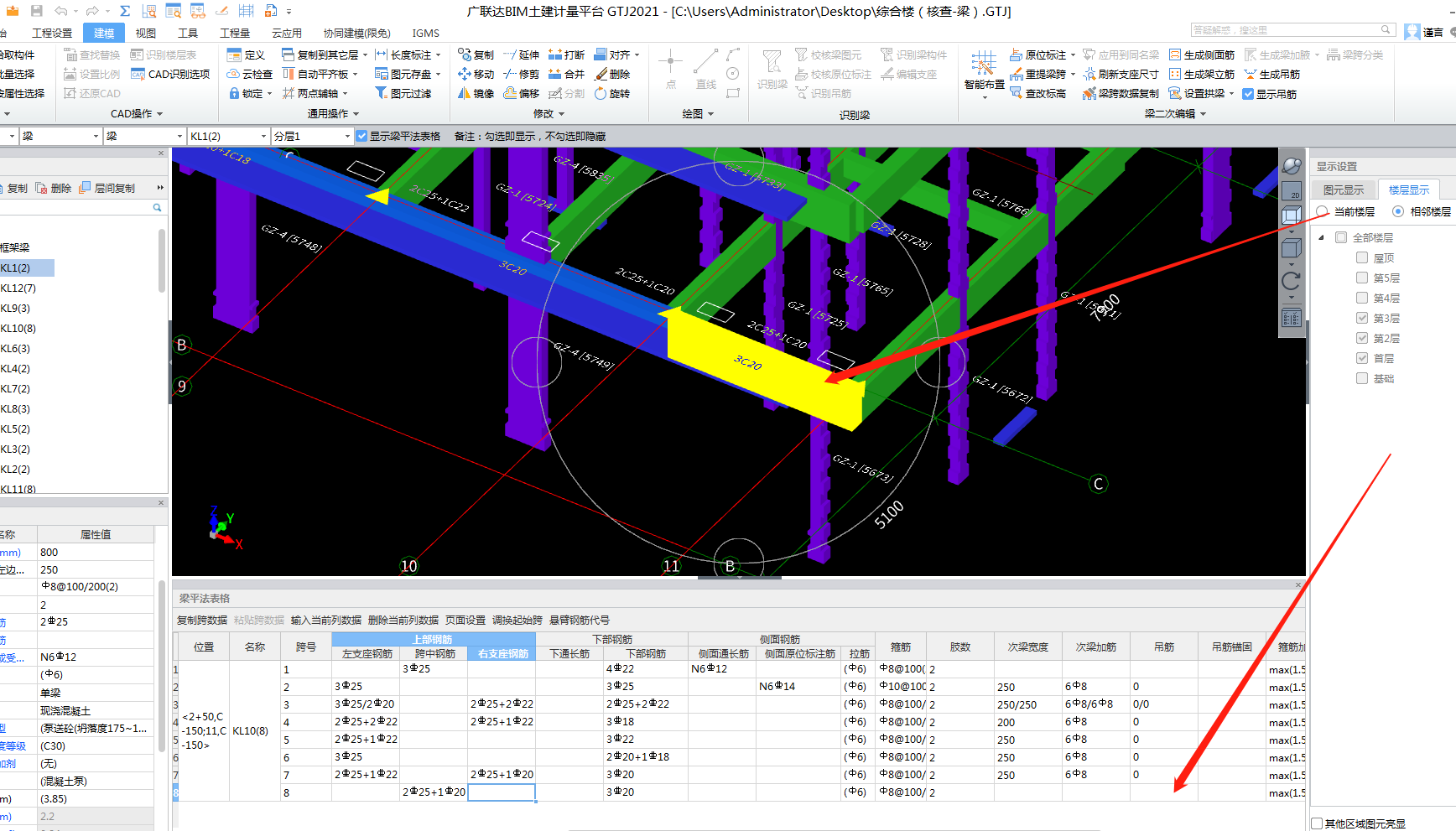Collapse the 全部楼层 tree node
This screenshot has height=831, width=1456.
pyautogui.click(x=1322, y=237)
